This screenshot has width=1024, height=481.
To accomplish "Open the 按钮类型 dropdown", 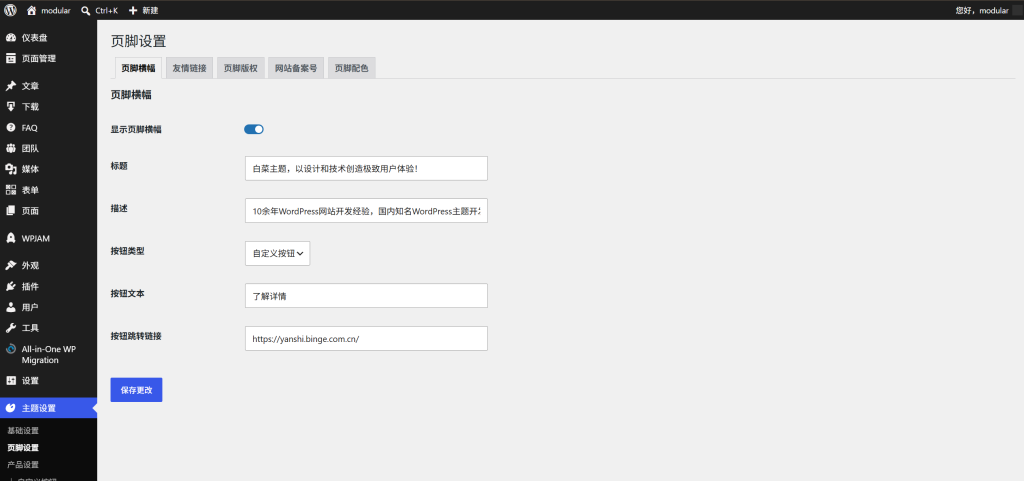I will 278,253.
